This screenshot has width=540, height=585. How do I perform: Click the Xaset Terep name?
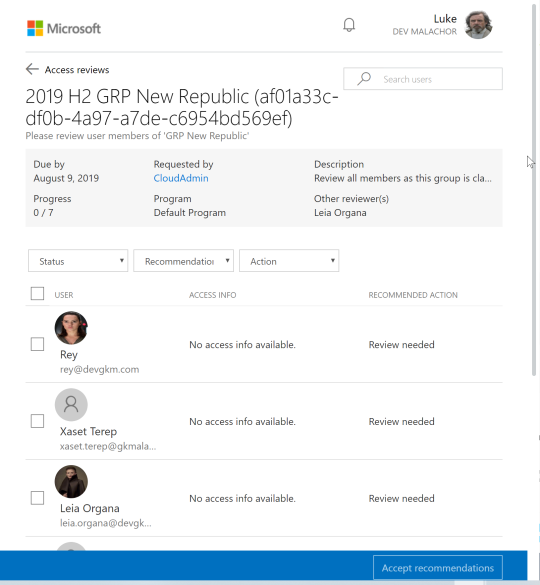click(x=88, y=431)
